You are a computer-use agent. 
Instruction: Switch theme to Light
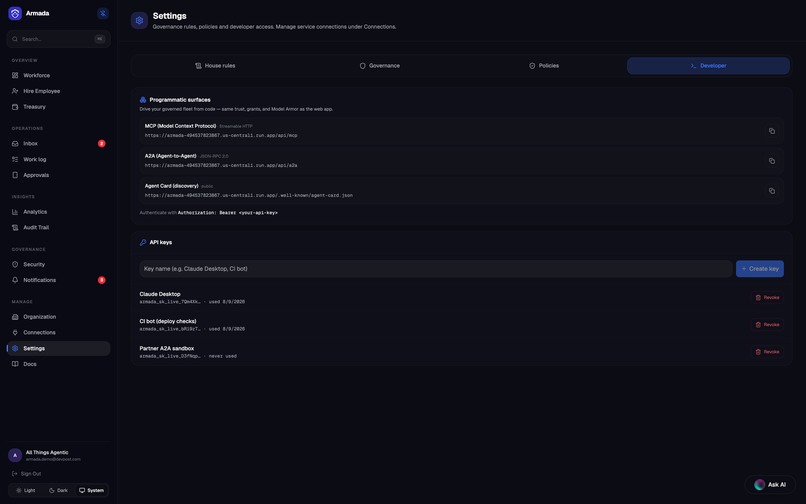[26, 491]
